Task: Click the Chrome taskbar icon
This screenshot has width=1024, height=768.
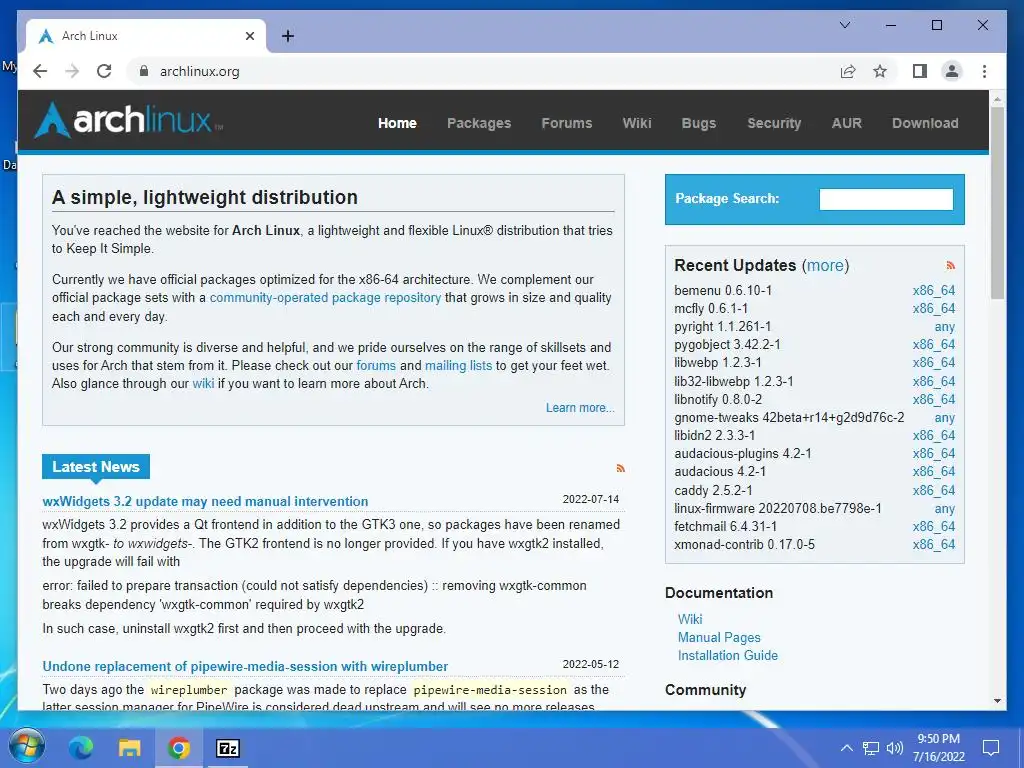Action: 178,748
